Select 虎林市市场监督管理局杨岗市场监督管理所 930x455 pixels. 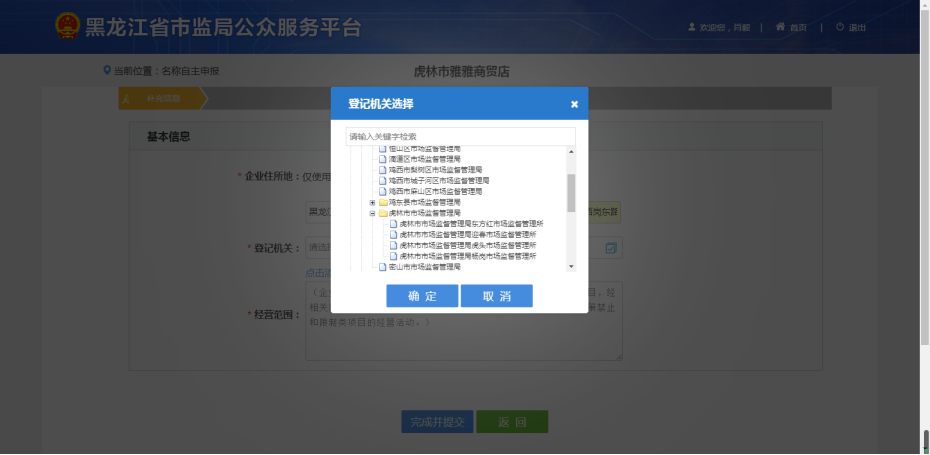click(468, 256)
